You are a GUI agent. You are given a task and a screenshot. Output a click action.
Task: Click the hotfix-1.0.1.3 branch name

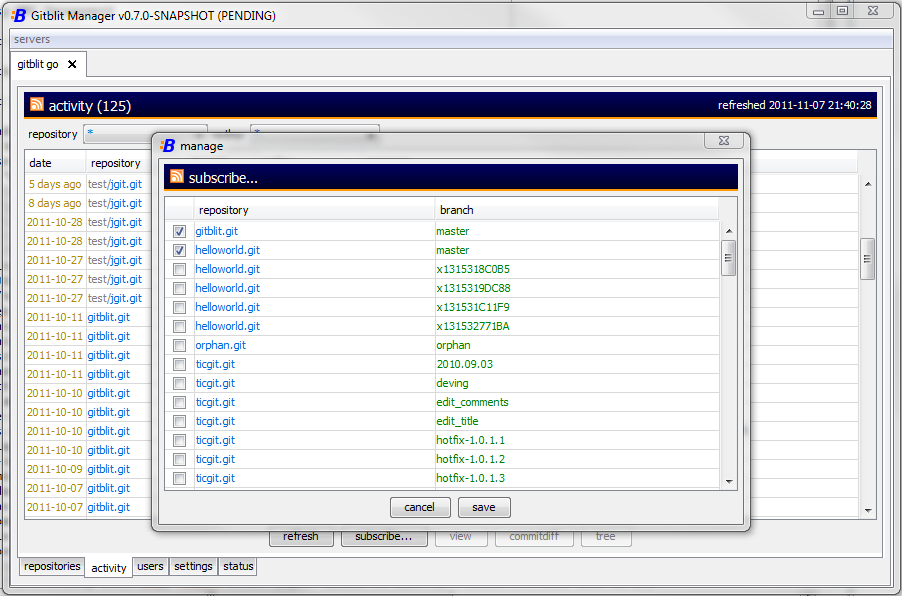click(x=471, y=478)
